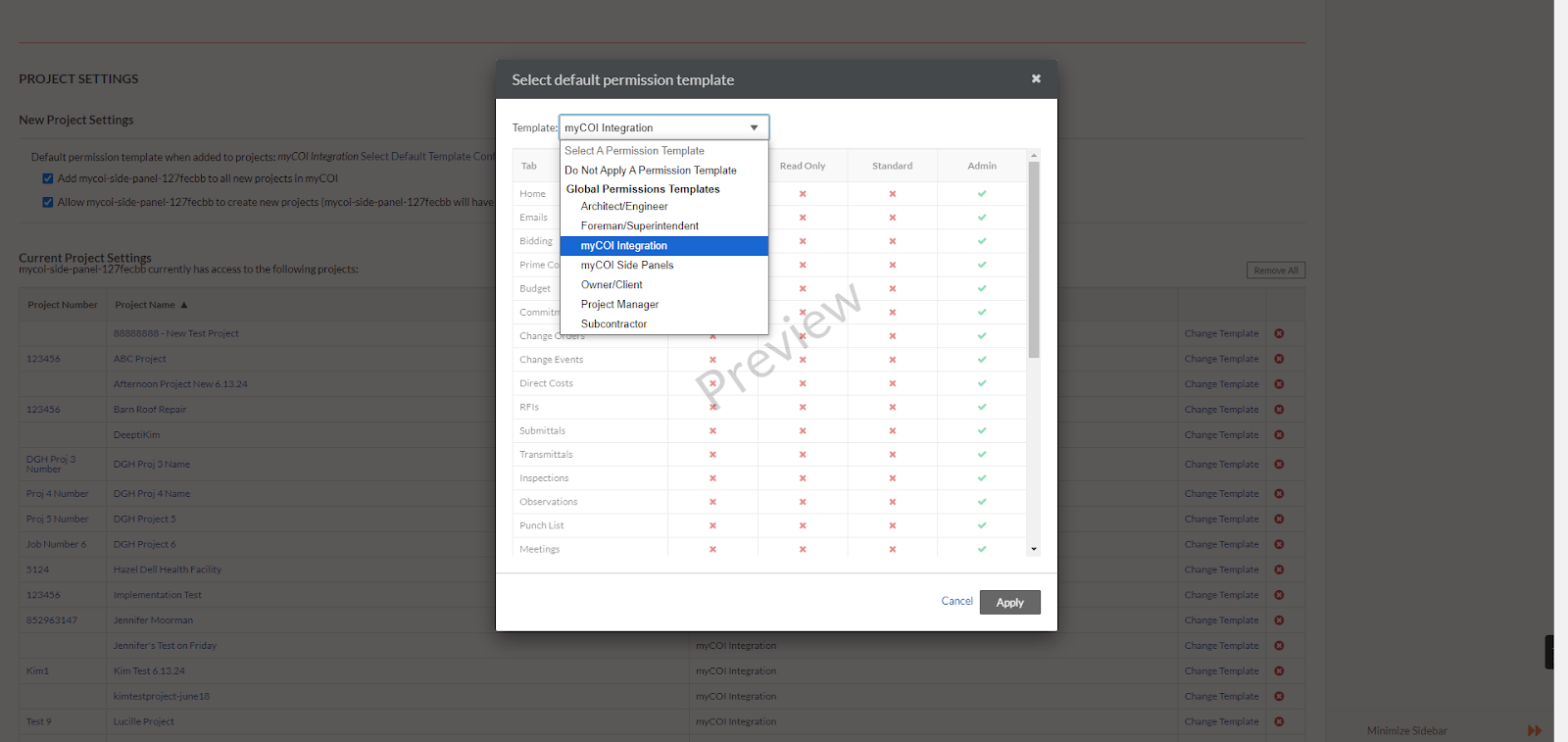Open the Barn Roof Repair project link
1568x742 pixels.
[x=150, y=410]
